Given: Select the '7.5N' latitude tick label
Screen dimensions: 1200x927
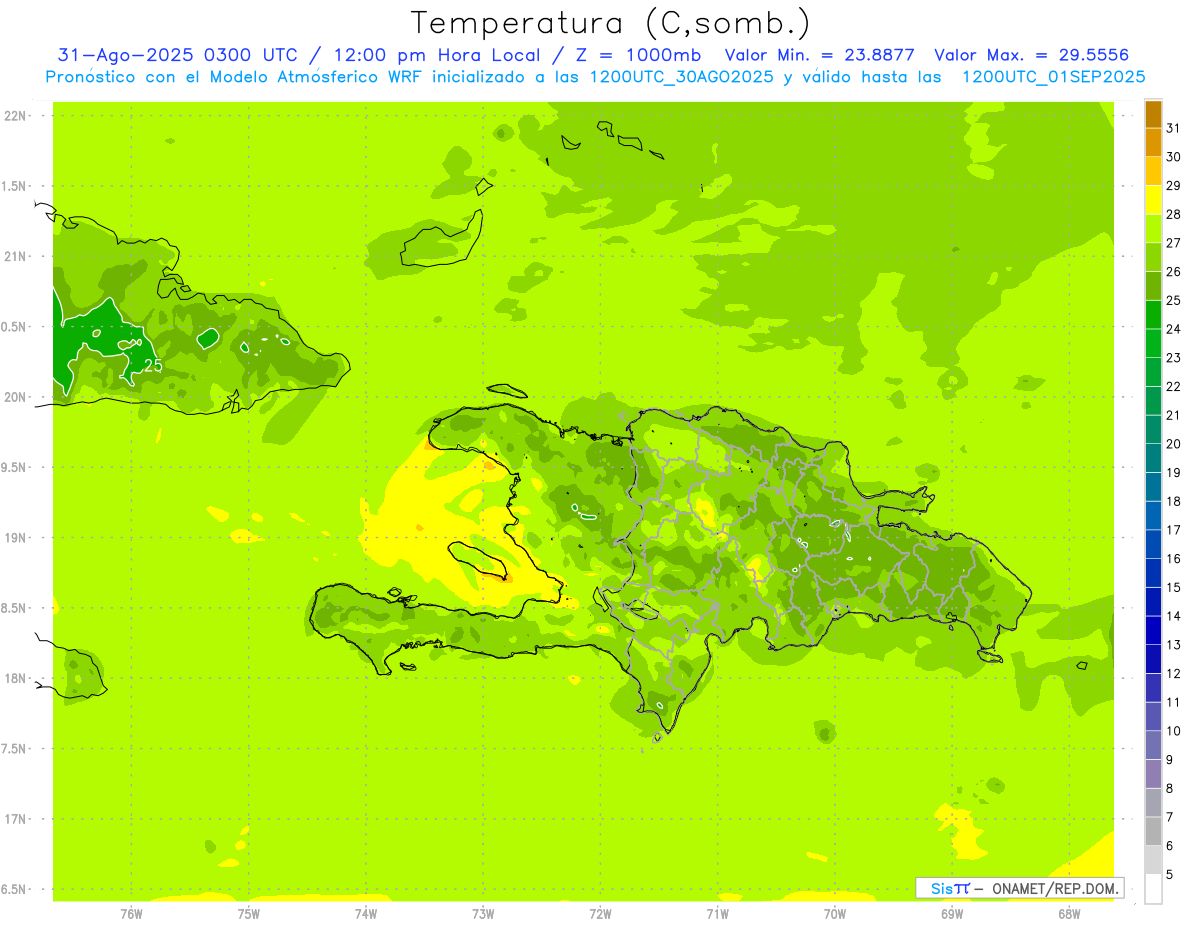Looking at the screenshot, I should (x=15, y=749).
